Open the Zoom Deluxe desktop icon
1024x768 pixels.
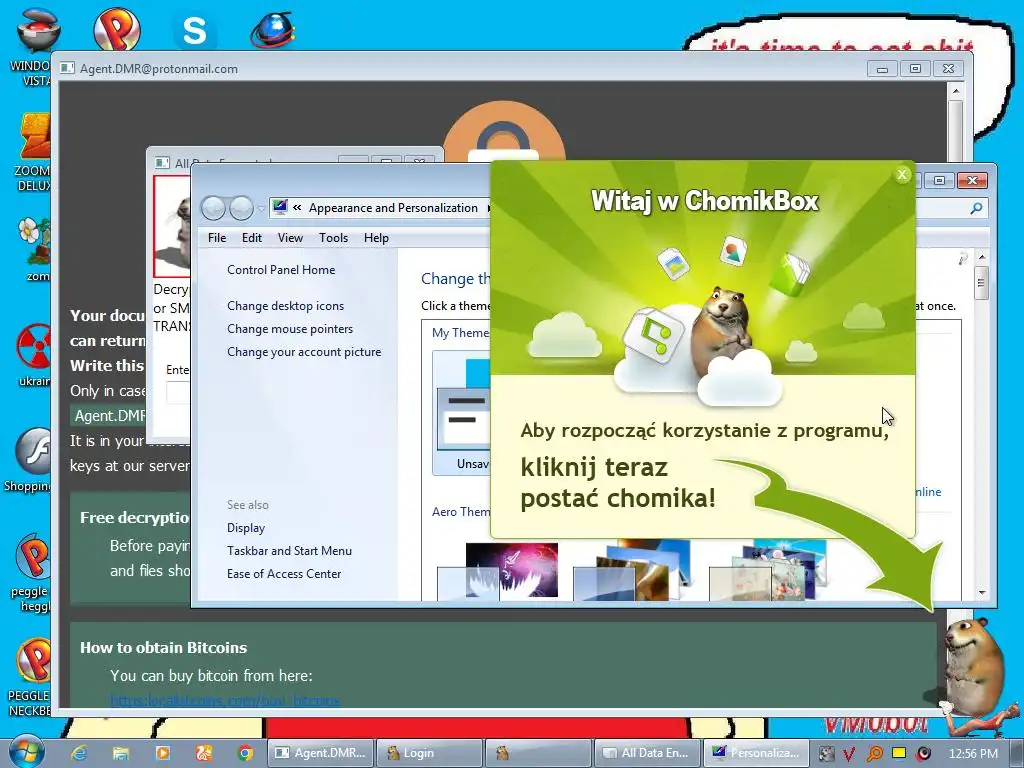point(33,152)
